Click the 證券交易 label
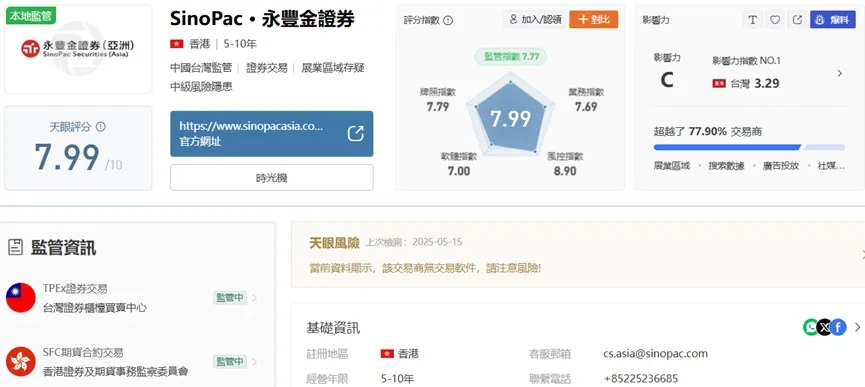Image resolution: width=865 pixels, height=387 pixels. coord(266,68)
